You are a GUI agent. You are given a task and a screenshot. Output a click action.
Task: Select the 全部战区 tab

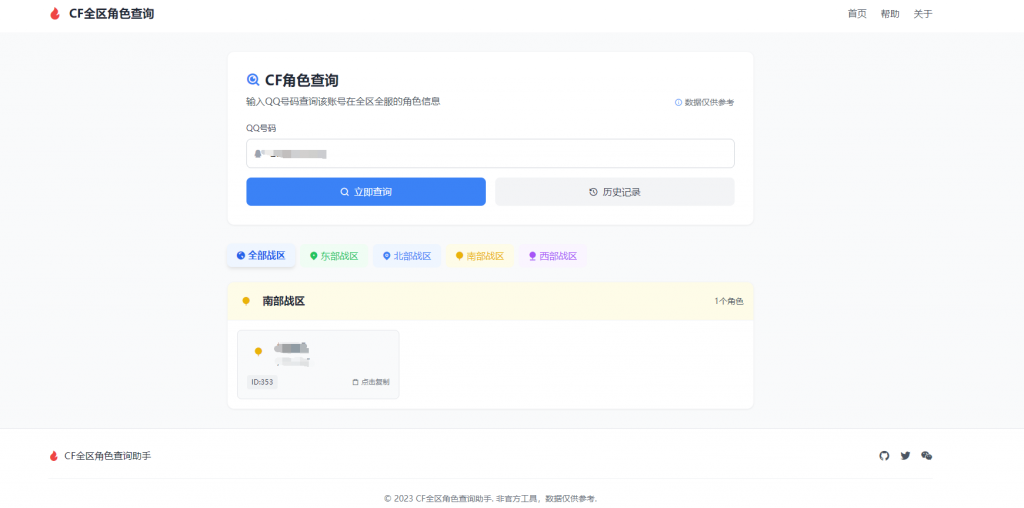(x=261, y=255)
